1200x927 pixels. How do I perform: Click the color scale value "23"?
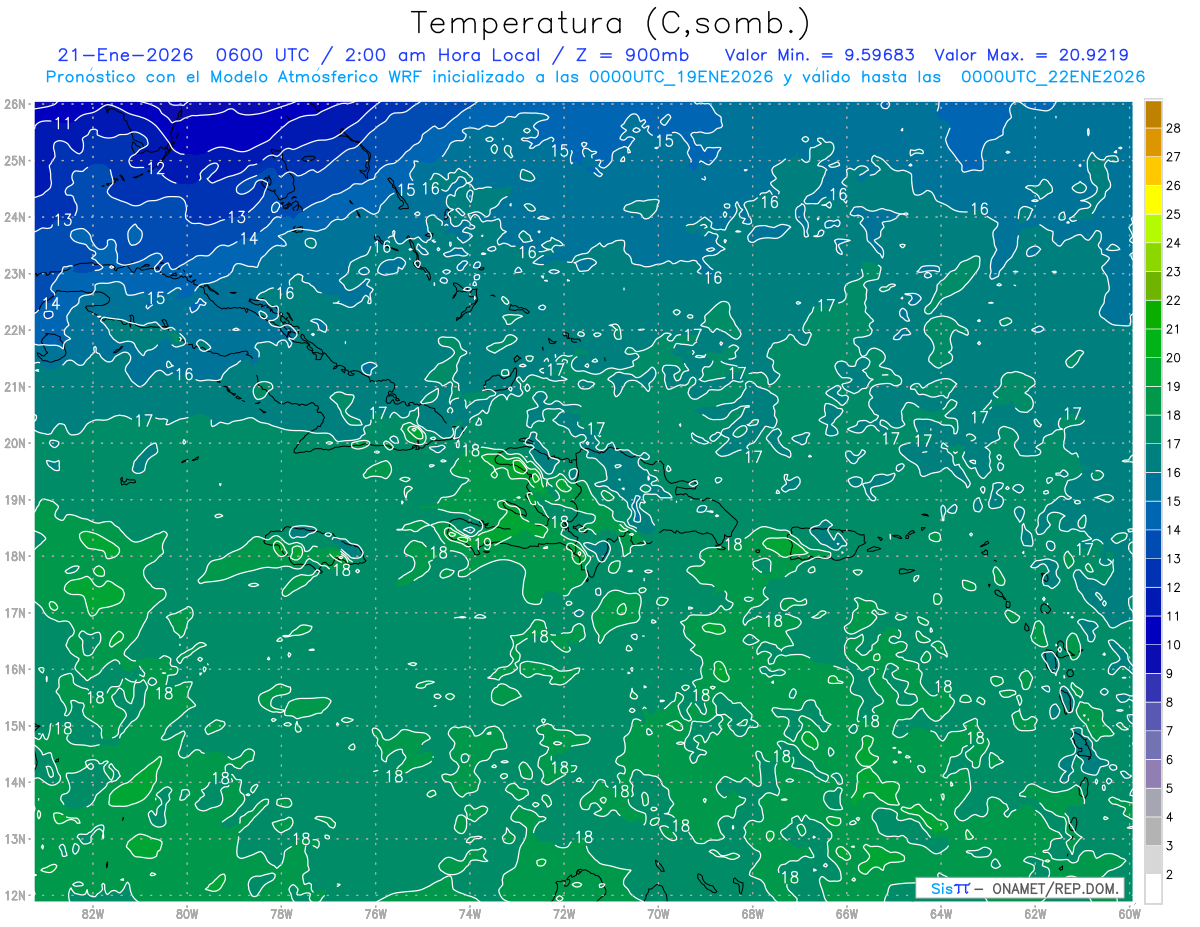[1173, 271]
